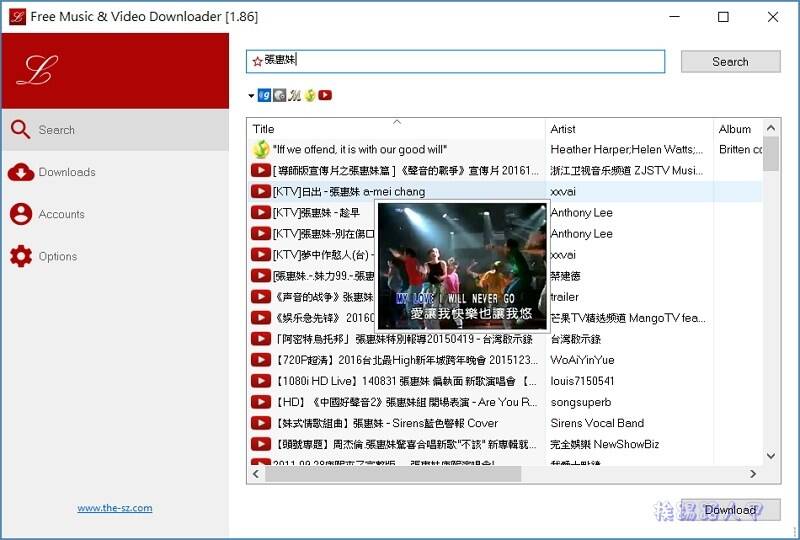Open the source selector dropdown arrow

(x=251, y=95)
